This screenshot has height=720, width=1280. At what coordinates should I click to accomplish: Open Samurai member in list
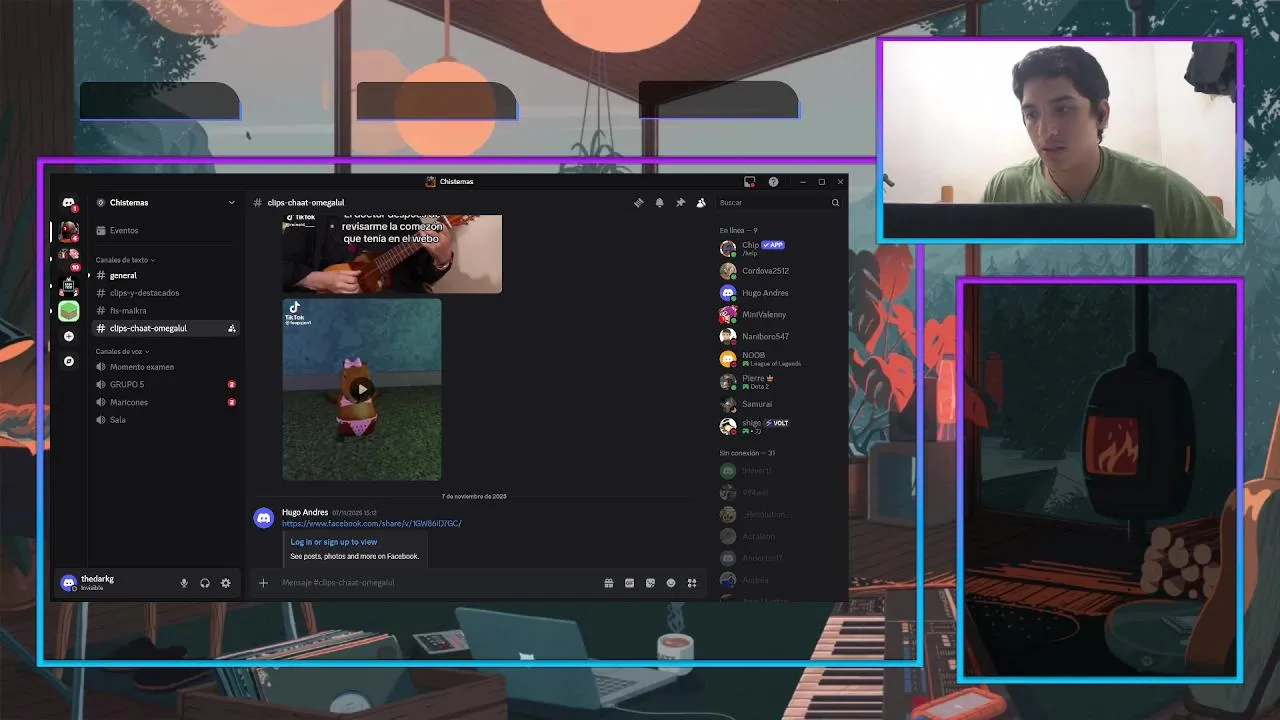pyautogui.click(x=778, y=404)
